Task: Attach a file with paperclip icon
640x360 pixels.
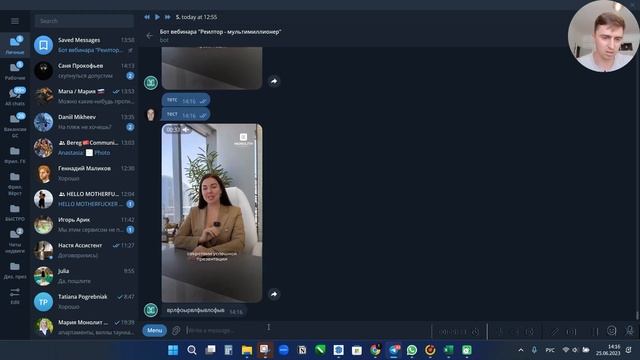Action: [176, 331]
